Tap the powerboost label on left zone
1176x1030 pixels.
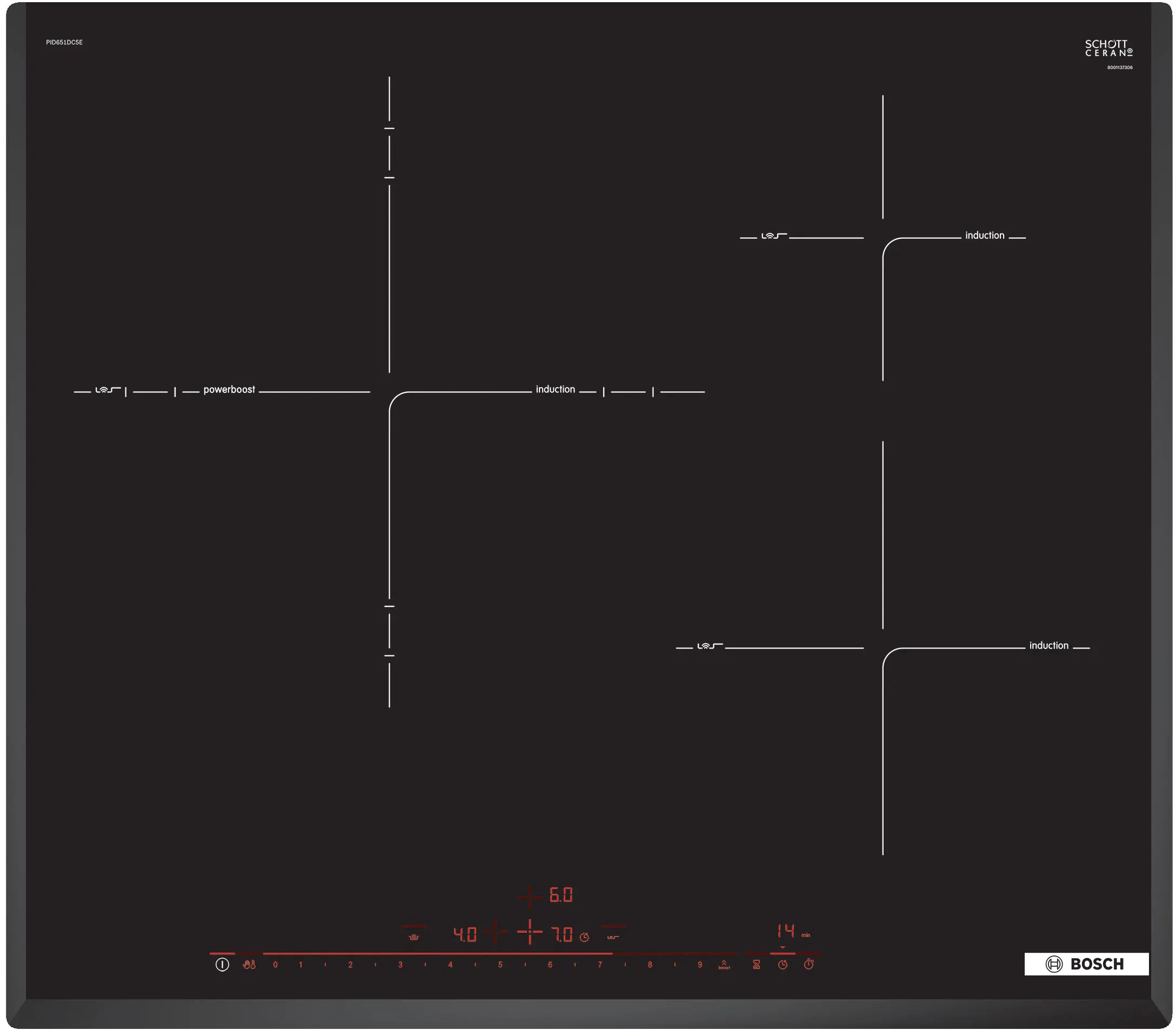(x=229, y=389)
